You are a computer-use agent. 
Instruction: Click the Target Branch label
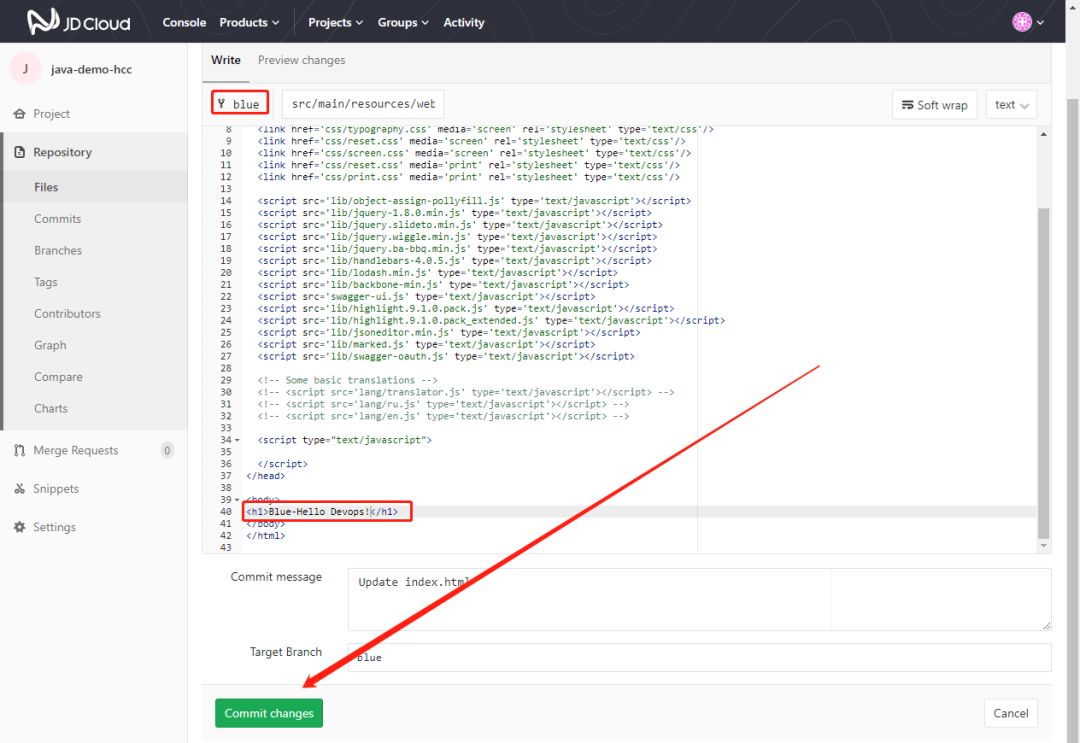(x=286, y=652)
